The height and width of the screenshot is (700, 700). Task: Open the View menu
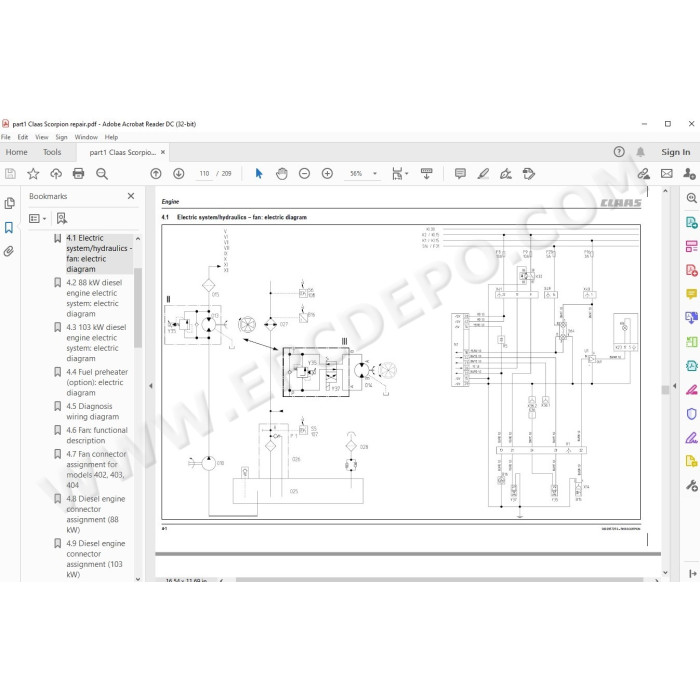click(42, 137)
